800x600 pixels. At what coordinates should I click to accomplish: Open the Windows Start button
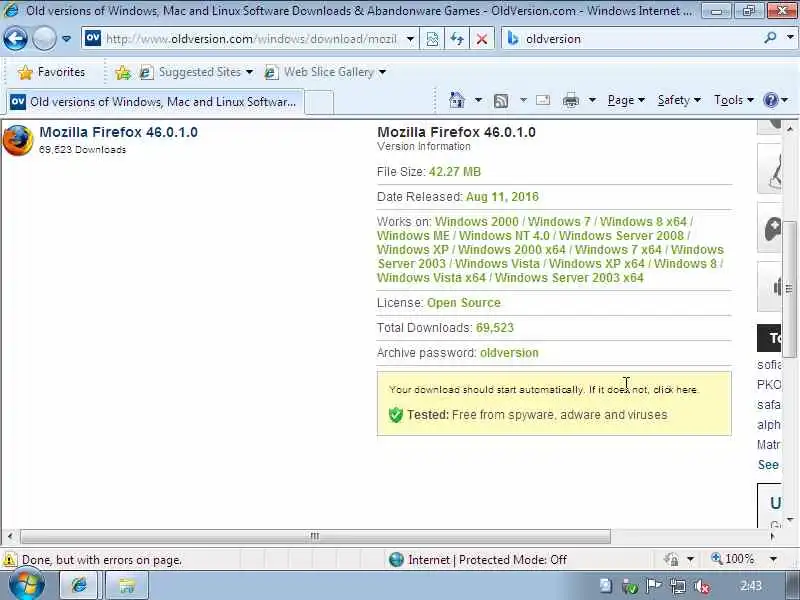[26, 585]
